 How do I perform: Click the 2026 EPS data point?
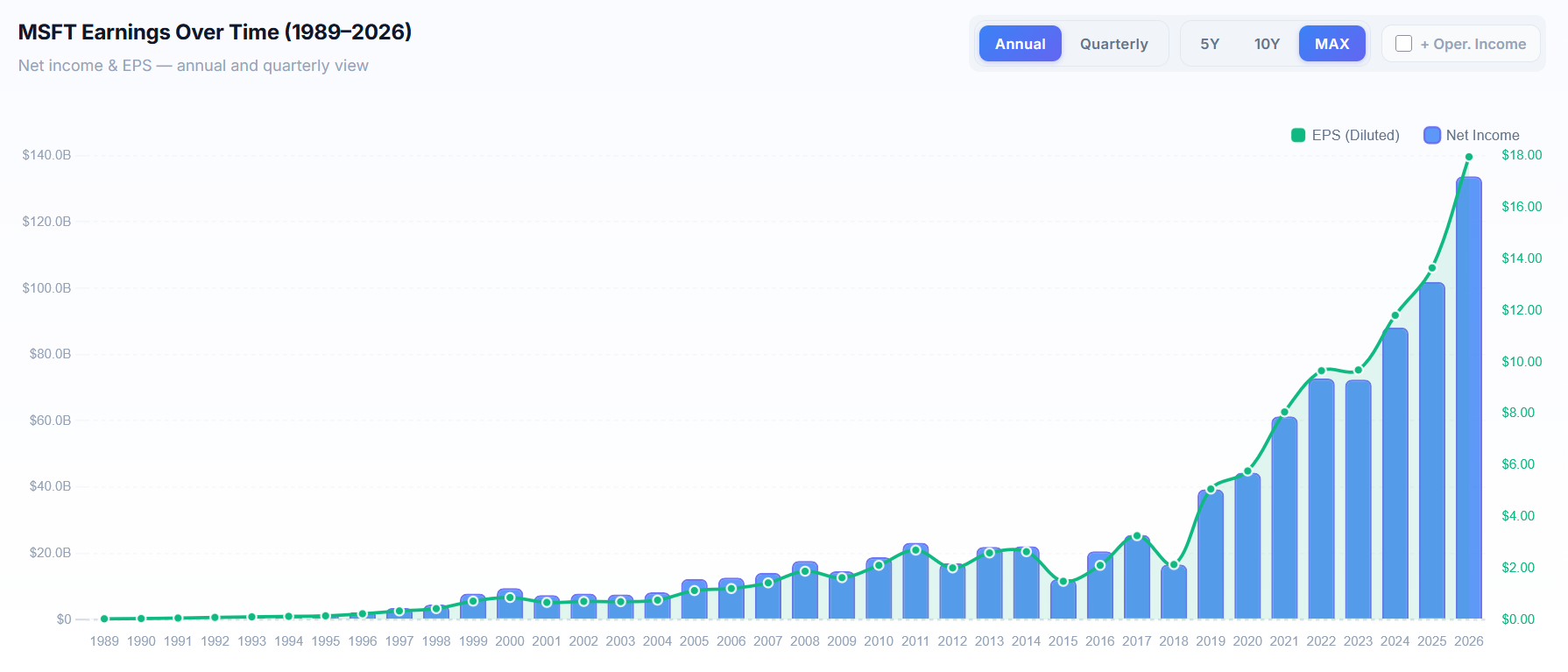(x=1469, y=157)
